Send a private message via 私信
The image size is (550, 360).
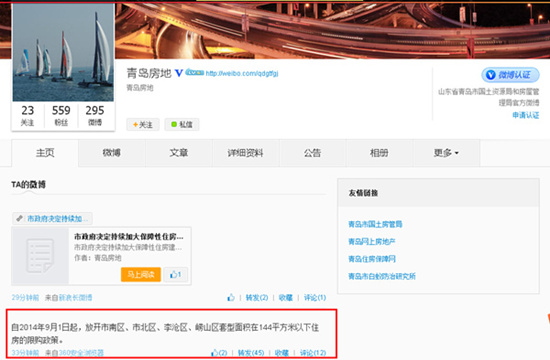point(182,125)
